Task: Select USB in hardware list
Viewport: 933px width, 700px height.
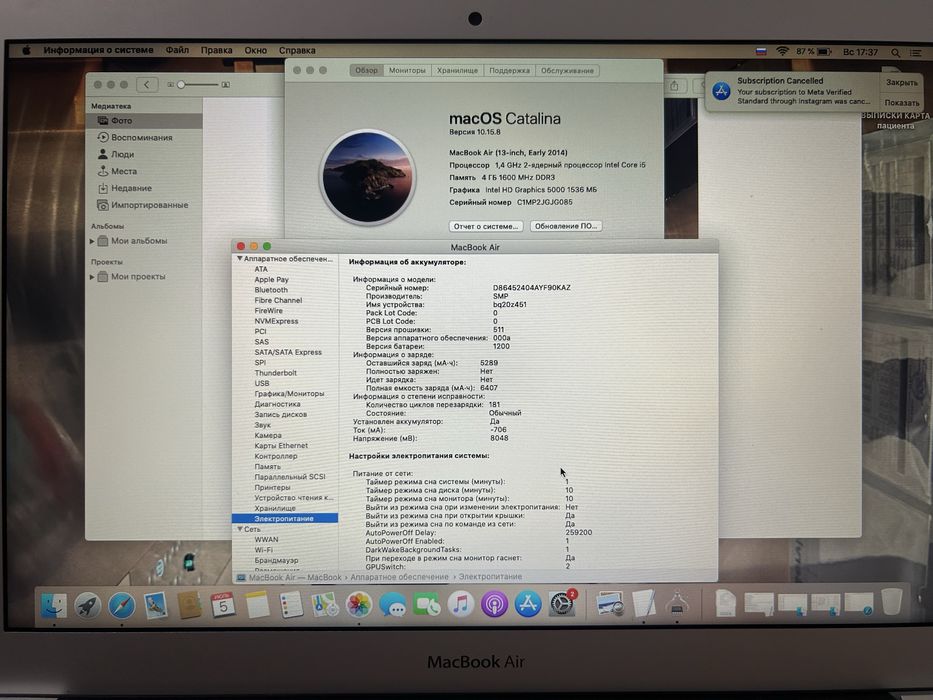Action: (x=262, y=383)
